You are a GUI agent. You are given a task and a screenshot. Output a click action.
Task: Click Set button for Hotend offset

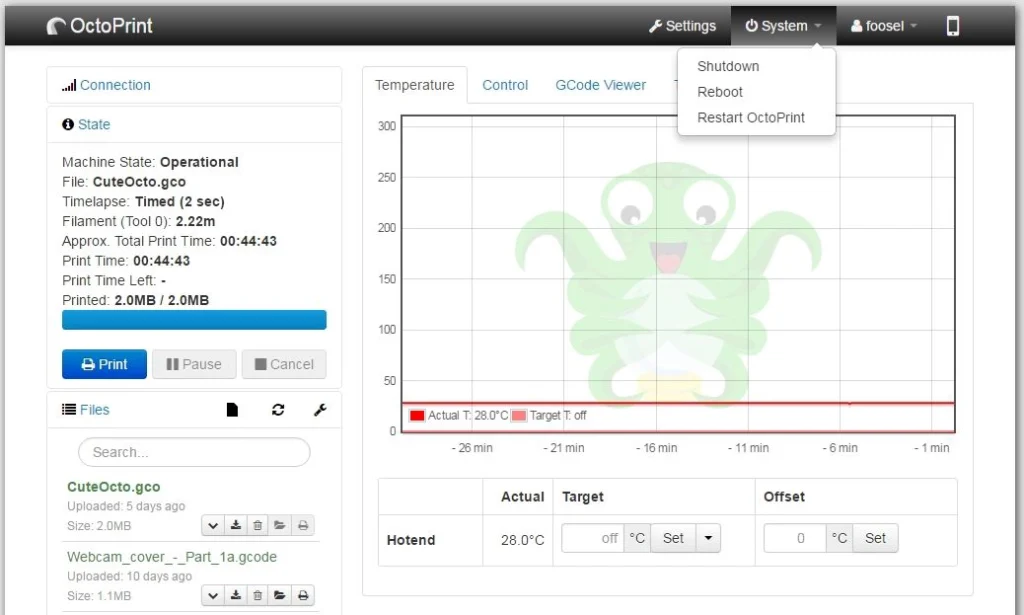point(875,538)
